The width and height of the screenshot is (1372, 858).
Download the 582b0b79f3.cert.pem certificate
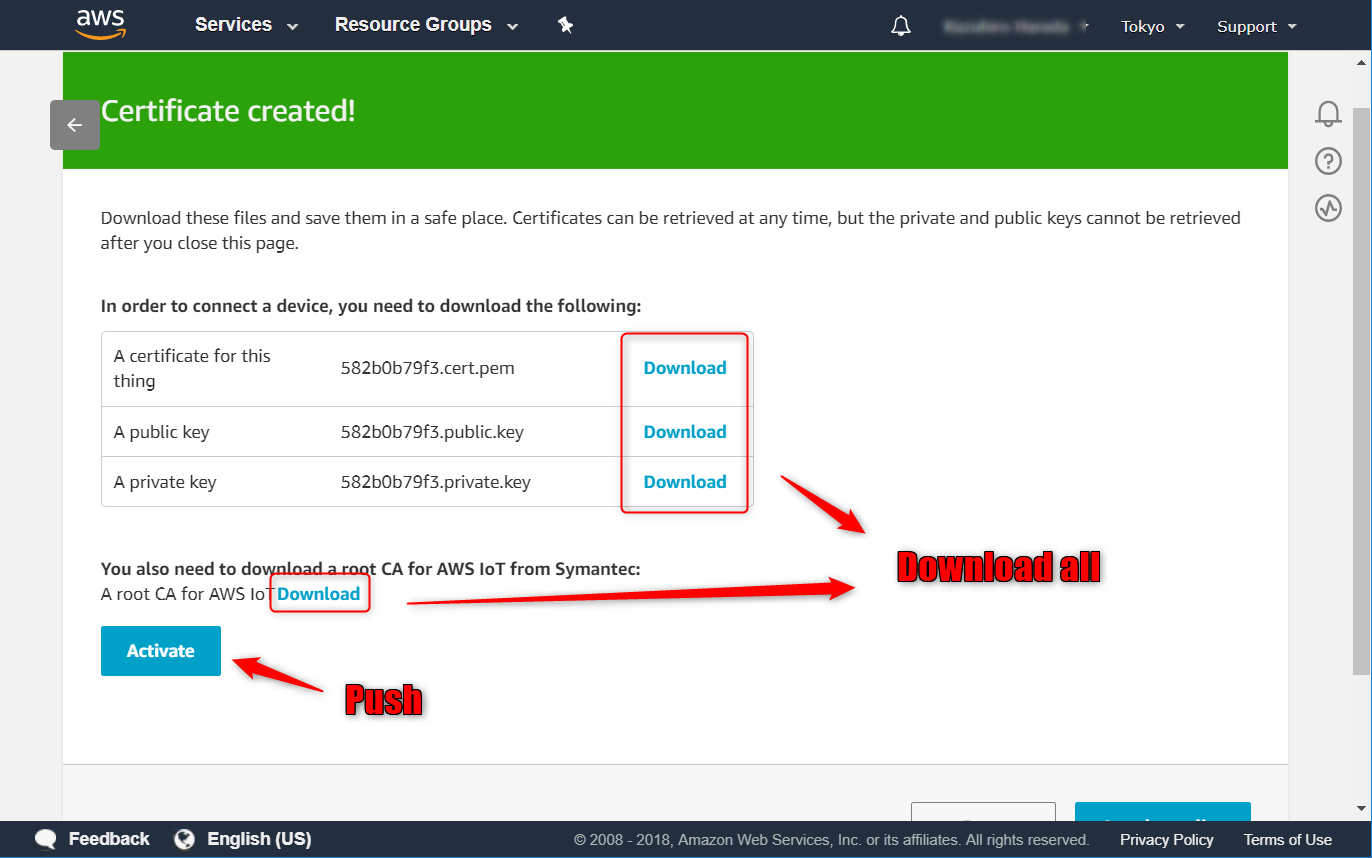pos(685,368)
